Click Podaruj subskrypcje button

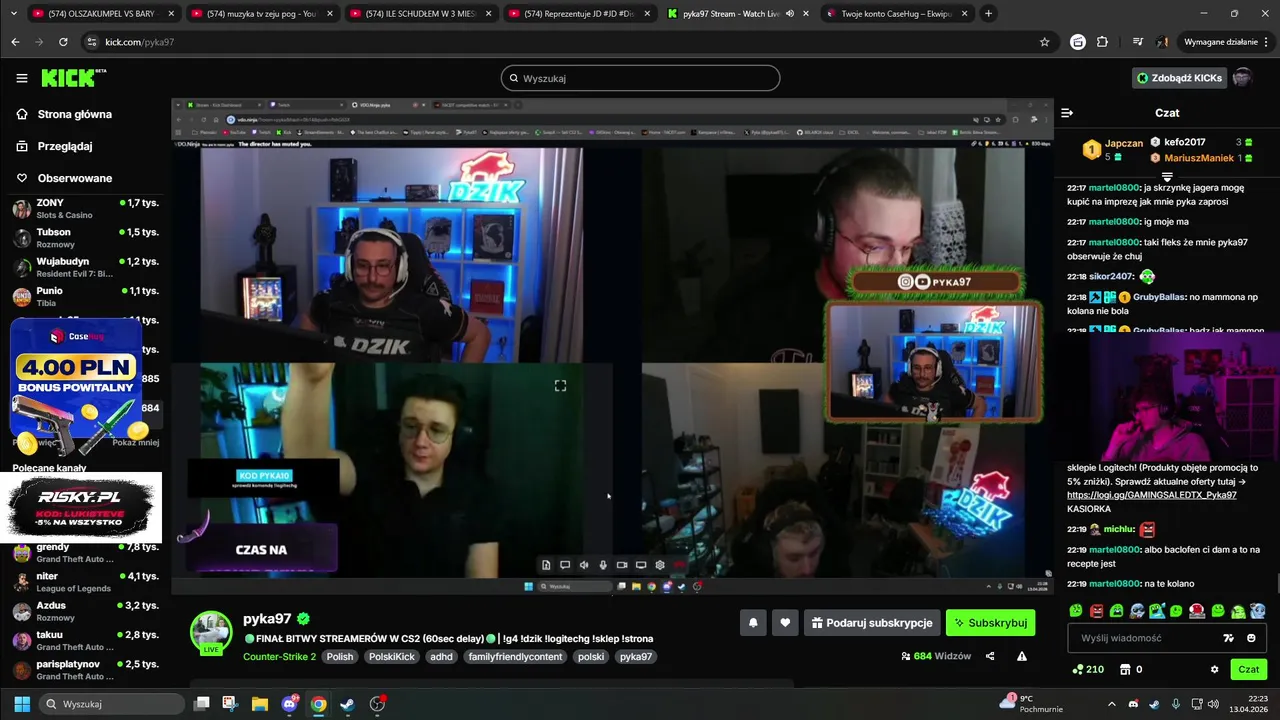(872, 623)
